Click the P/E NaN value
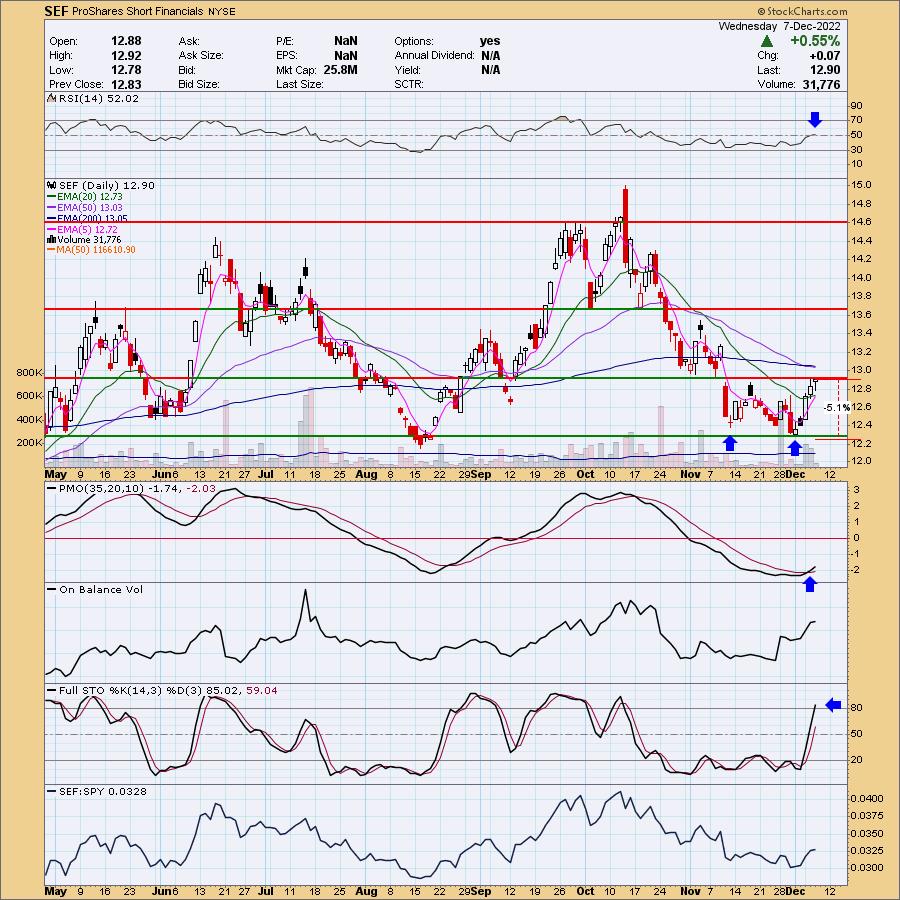 pos(346,41)
